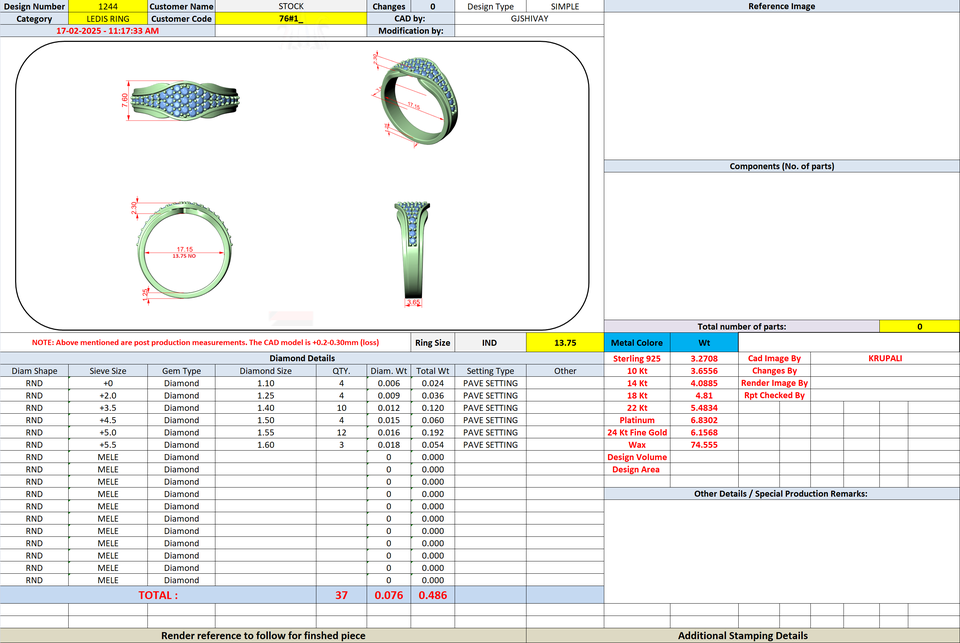Select the diamond weight cell 0.015
Image resolution: width=960 pixels, height=643 pixels.
click(x=389, y=419)
